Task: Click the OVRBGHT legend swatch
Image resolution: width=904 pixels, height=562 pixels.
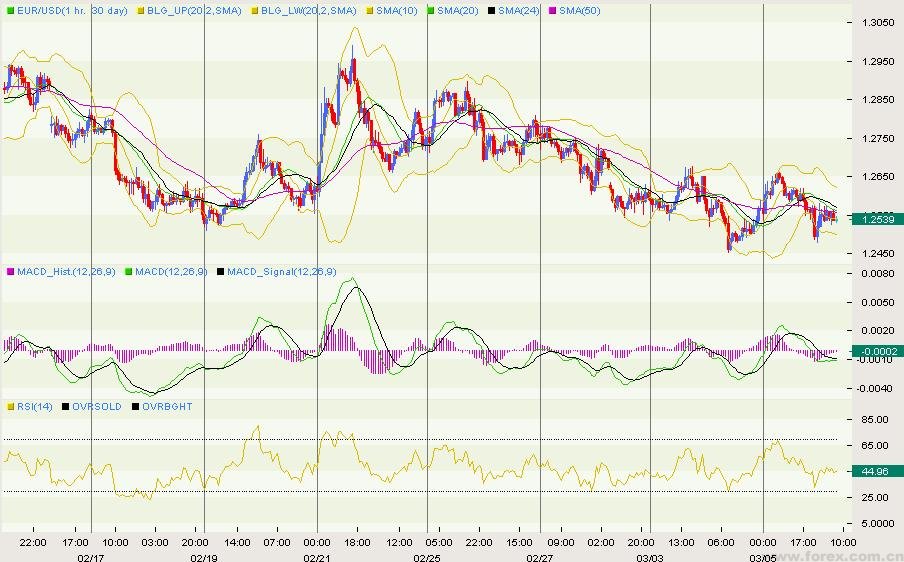Action: [135, 406]
